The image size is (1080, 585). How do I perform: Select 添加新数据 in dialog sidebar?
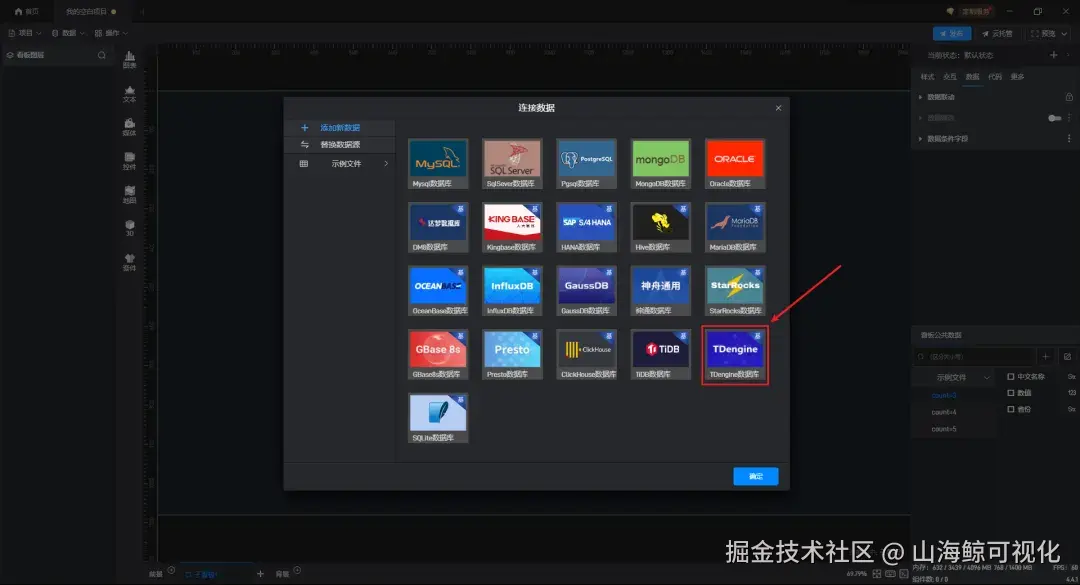click(340, 127)
